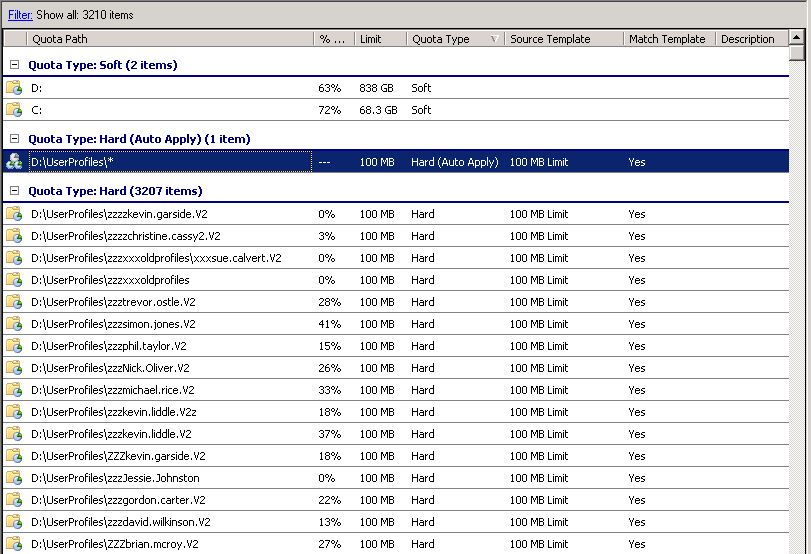811x554 pixels.
Task: Collapse the Quota Type: Hard (3207 items) group
Action: [14, 191]
